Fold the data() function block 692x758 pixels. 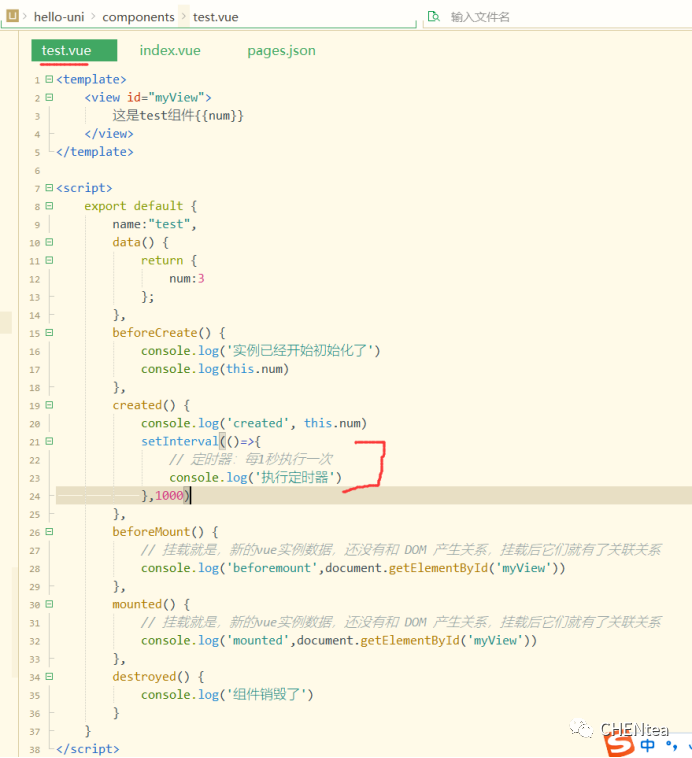49,242
